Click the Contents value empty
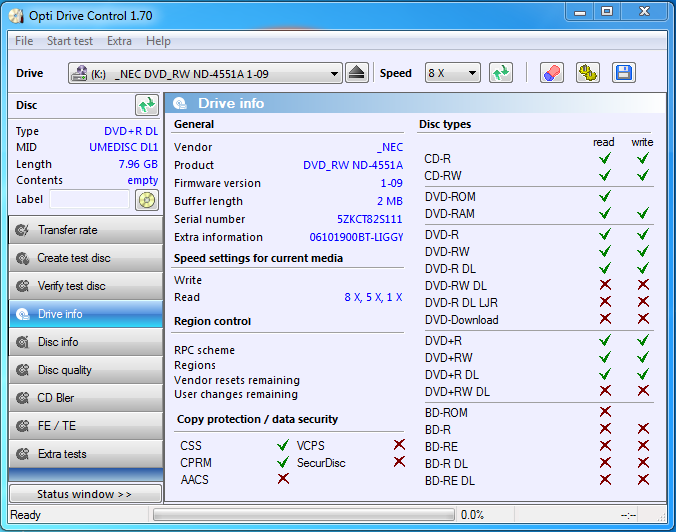 point(143,180)
